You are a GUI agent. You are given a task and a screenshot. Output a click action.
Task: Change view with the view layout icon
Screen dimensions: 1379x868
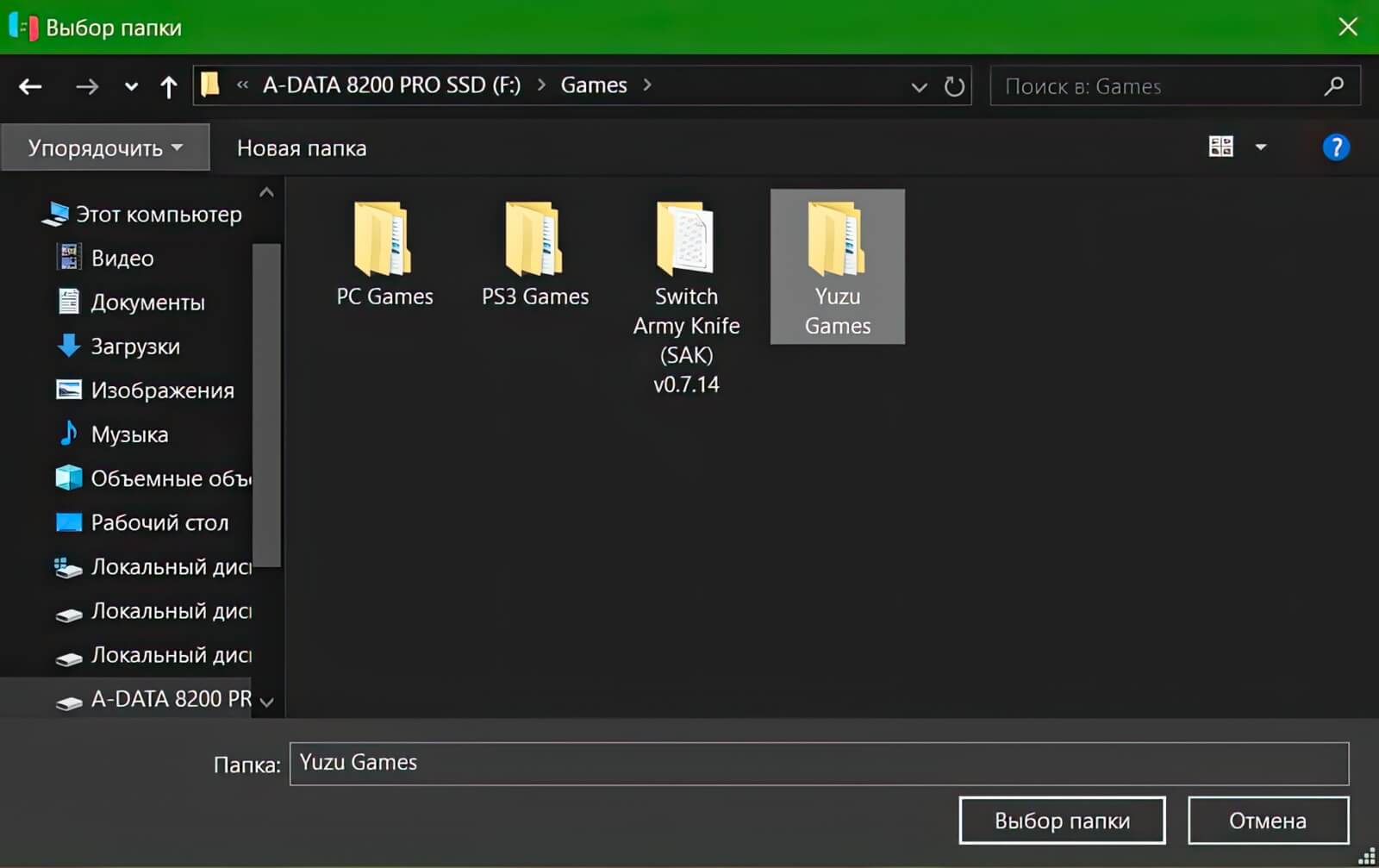(x=1221, y=147)
